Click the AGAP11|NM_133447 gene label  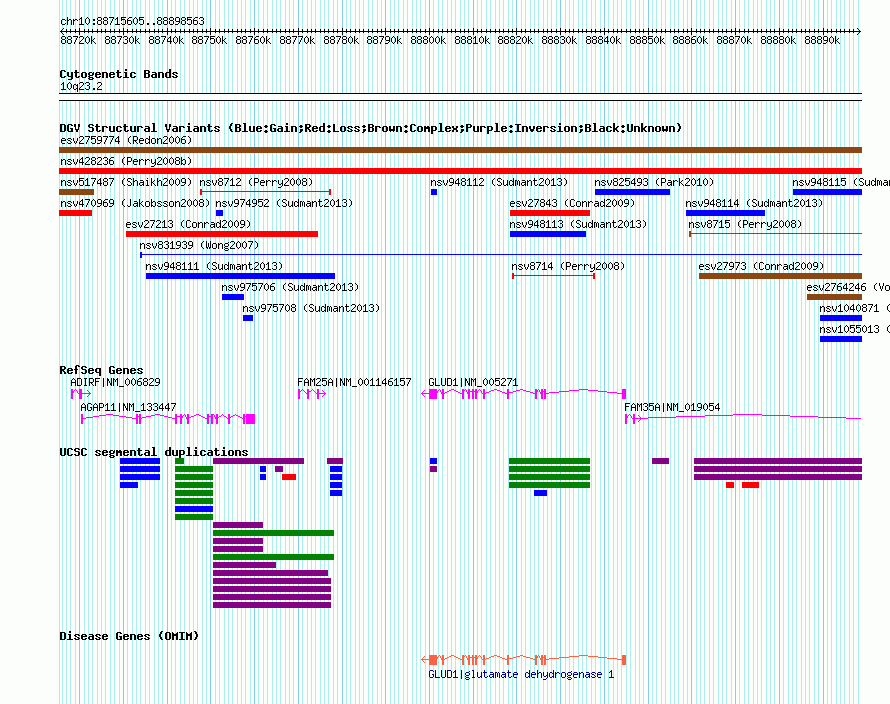pyautogui.click(x=128, y=408)
